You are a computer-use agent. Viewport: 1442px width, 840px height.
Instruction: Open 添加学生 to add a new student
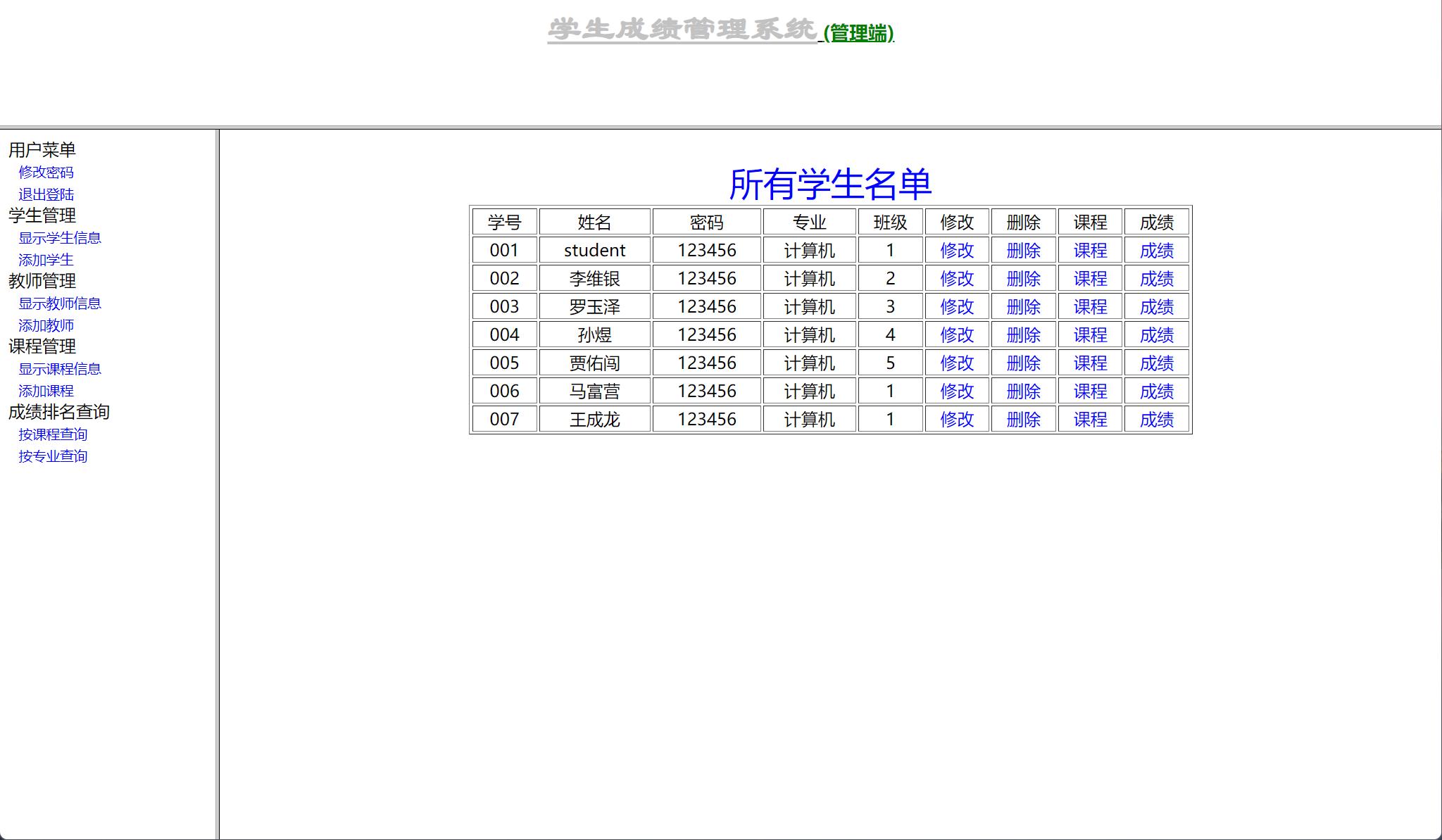coord(46,260)
